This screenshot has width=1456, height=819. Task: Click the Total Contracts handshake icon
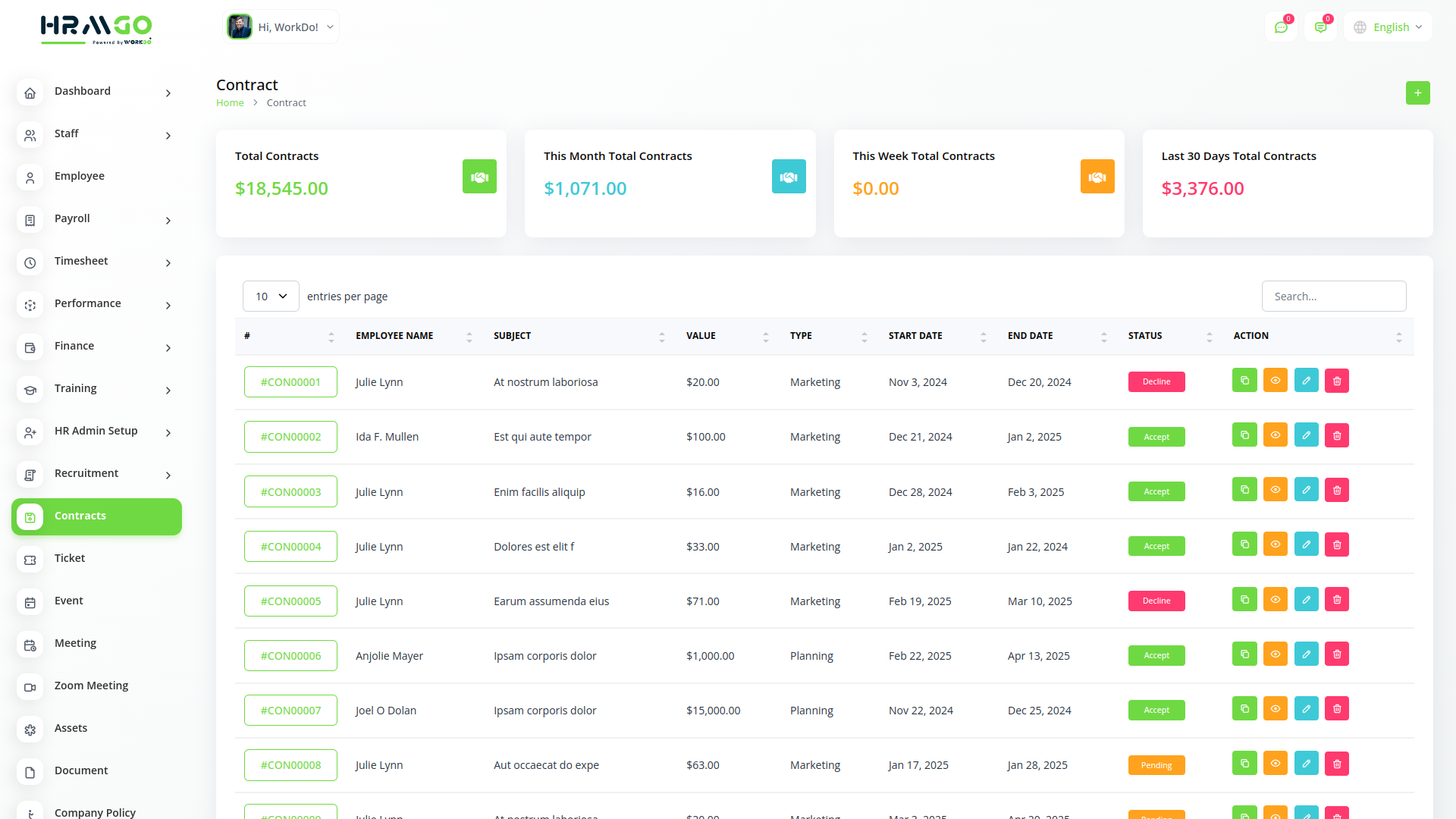[x=479, y=177]
